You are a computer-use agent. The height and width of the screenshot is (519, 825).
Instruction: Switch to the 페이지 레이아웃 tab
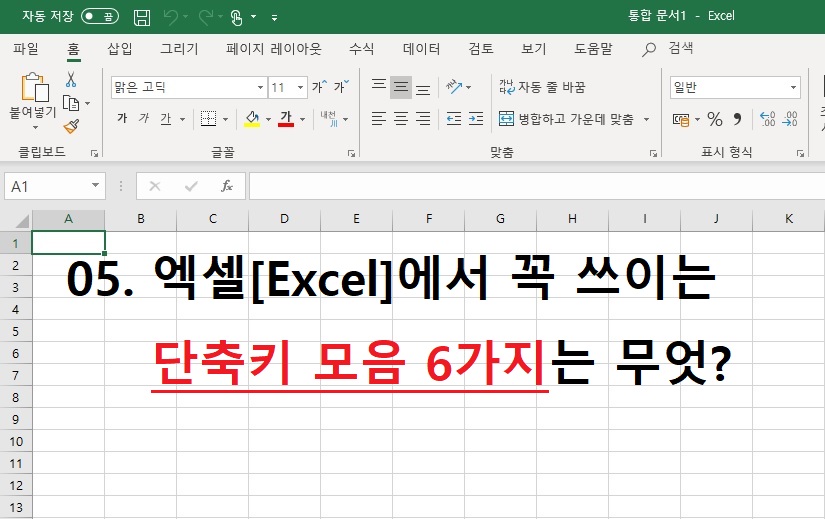coord(274,48)
